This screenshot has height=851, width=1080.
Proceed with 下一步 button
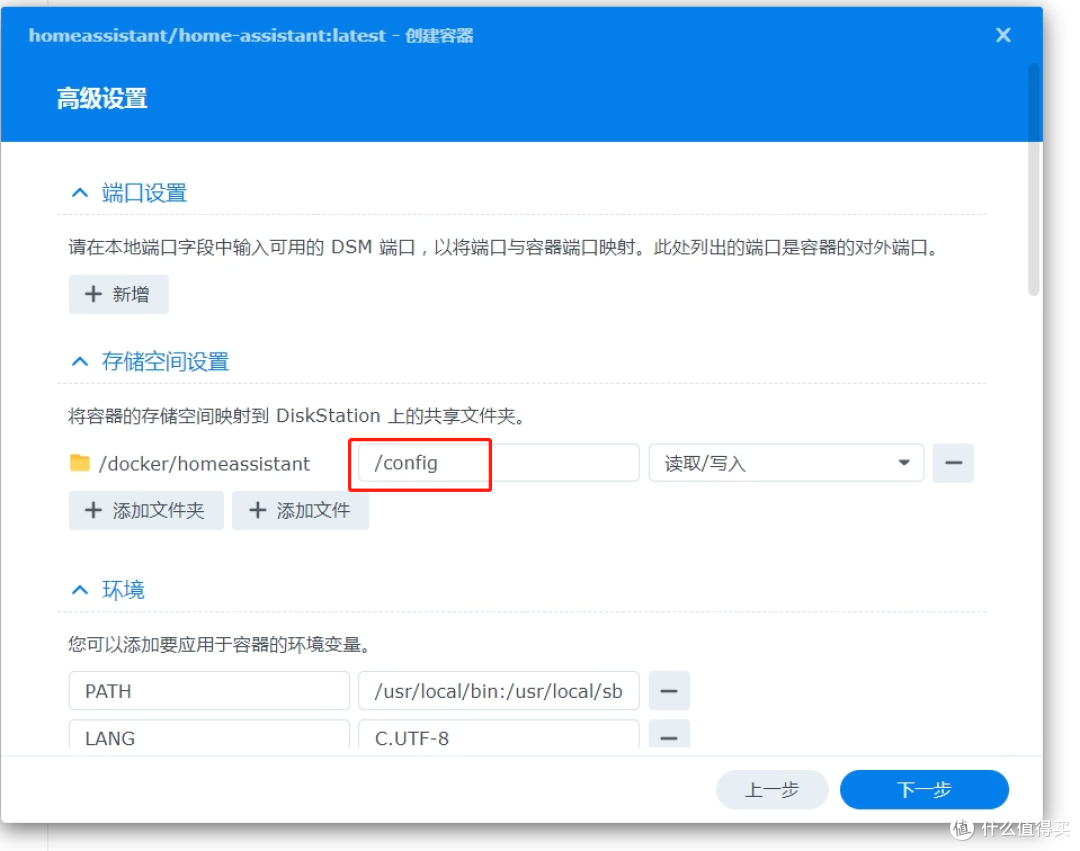[x=924, y=790]
